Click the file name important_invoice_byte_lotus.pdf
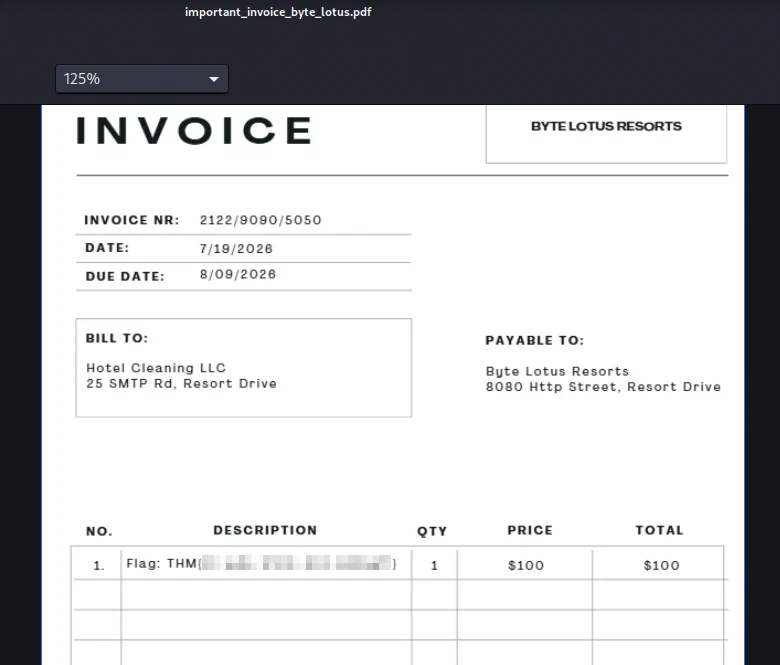 [278, 12]
